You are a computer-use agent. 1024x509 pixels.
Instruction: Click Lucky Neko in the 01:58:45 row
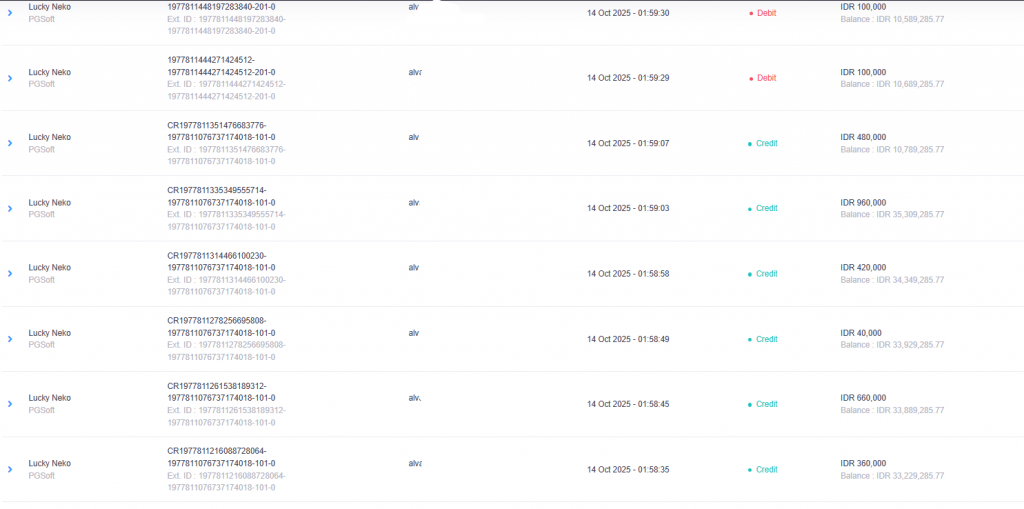click(x=49, y=398)
